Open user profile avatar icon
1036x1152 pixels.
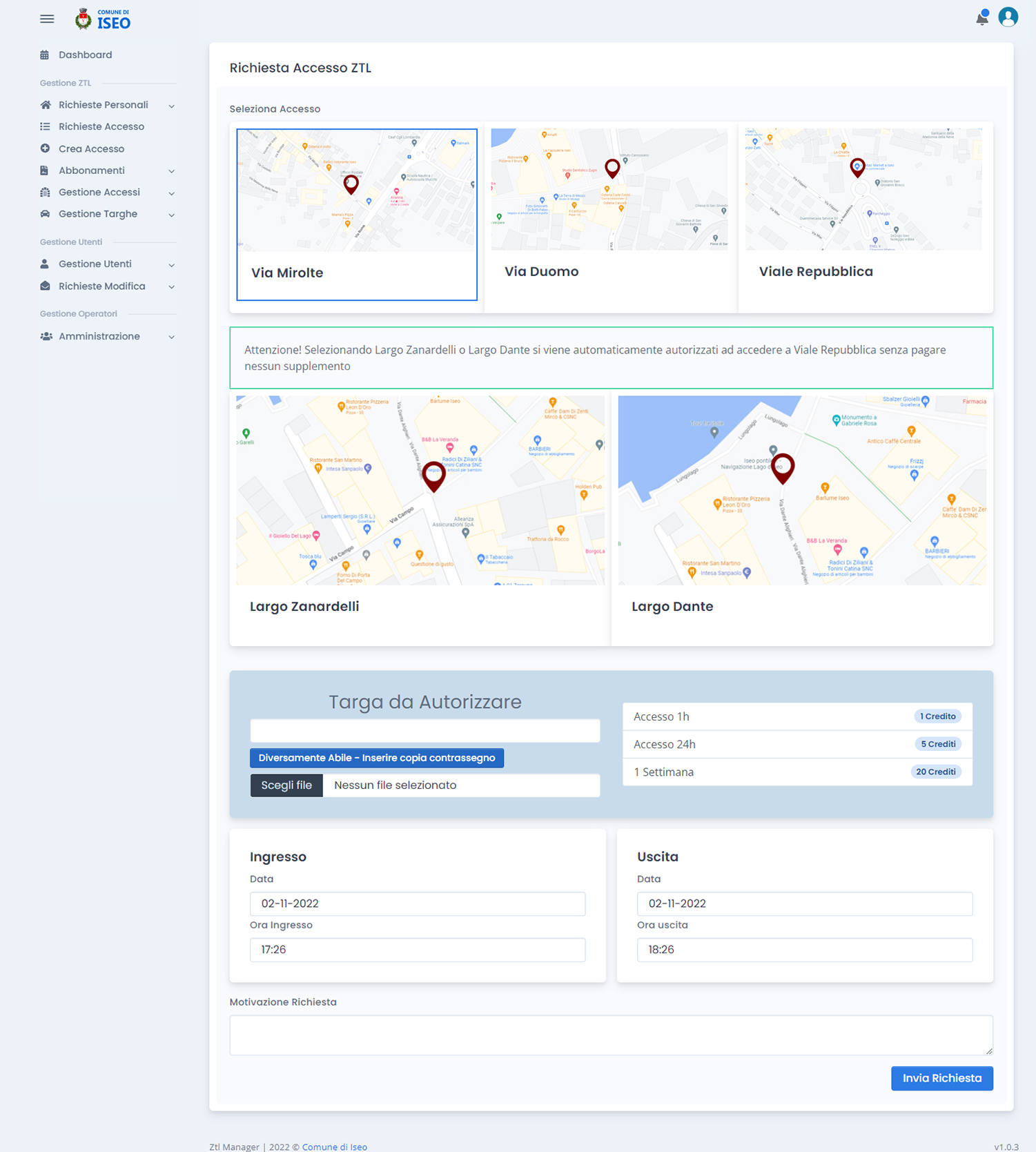coord(1008,17)
